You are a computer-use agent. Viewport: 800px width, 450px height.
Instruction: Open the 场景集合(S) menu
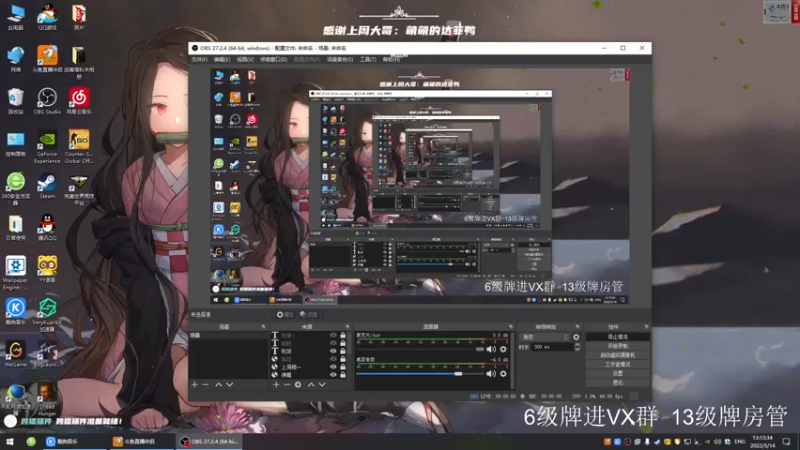(x=340, y=60)
